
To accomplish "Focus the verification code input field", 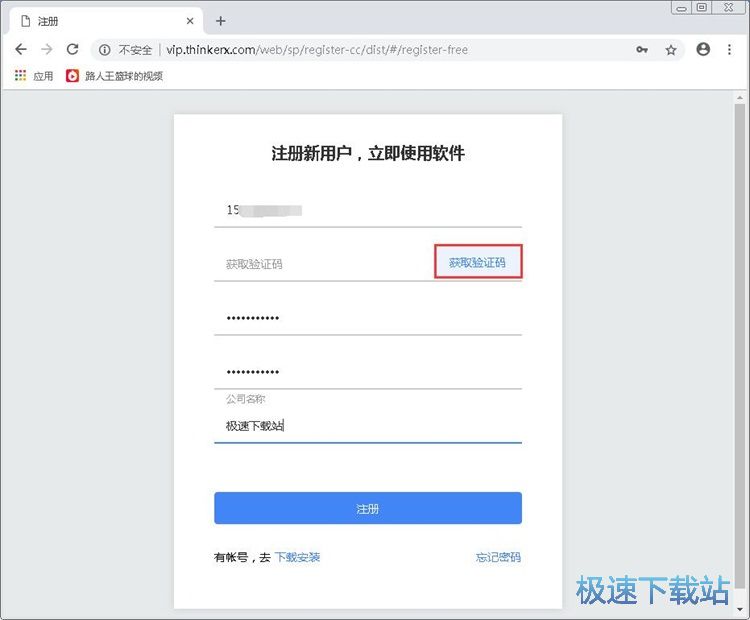I will click(323, 264).
